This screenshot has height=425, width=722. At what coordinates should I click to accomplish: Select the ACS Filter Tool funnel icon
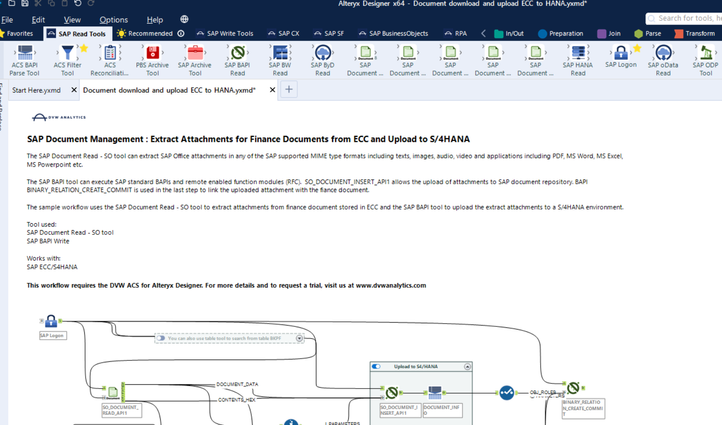(x=67, y=53)
